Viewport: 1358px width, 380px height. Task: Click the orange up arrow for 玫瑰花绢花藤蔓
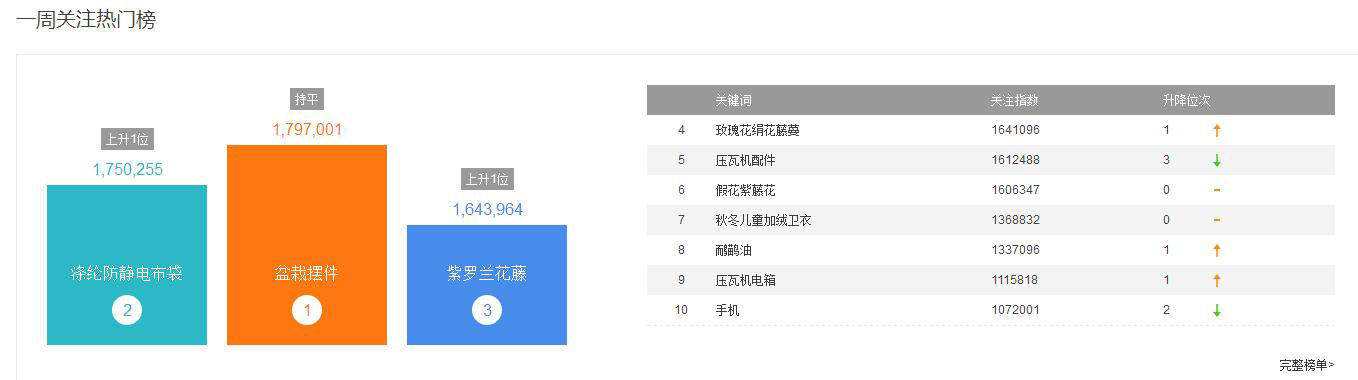point(1217,130)
